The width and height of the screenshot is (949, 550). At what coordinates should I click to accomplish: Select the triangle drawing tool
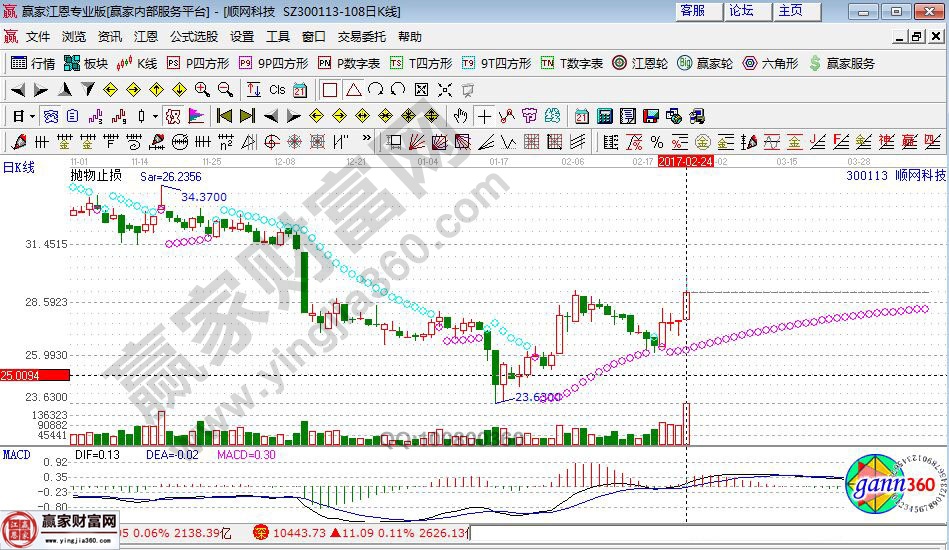tap(352, 89)
